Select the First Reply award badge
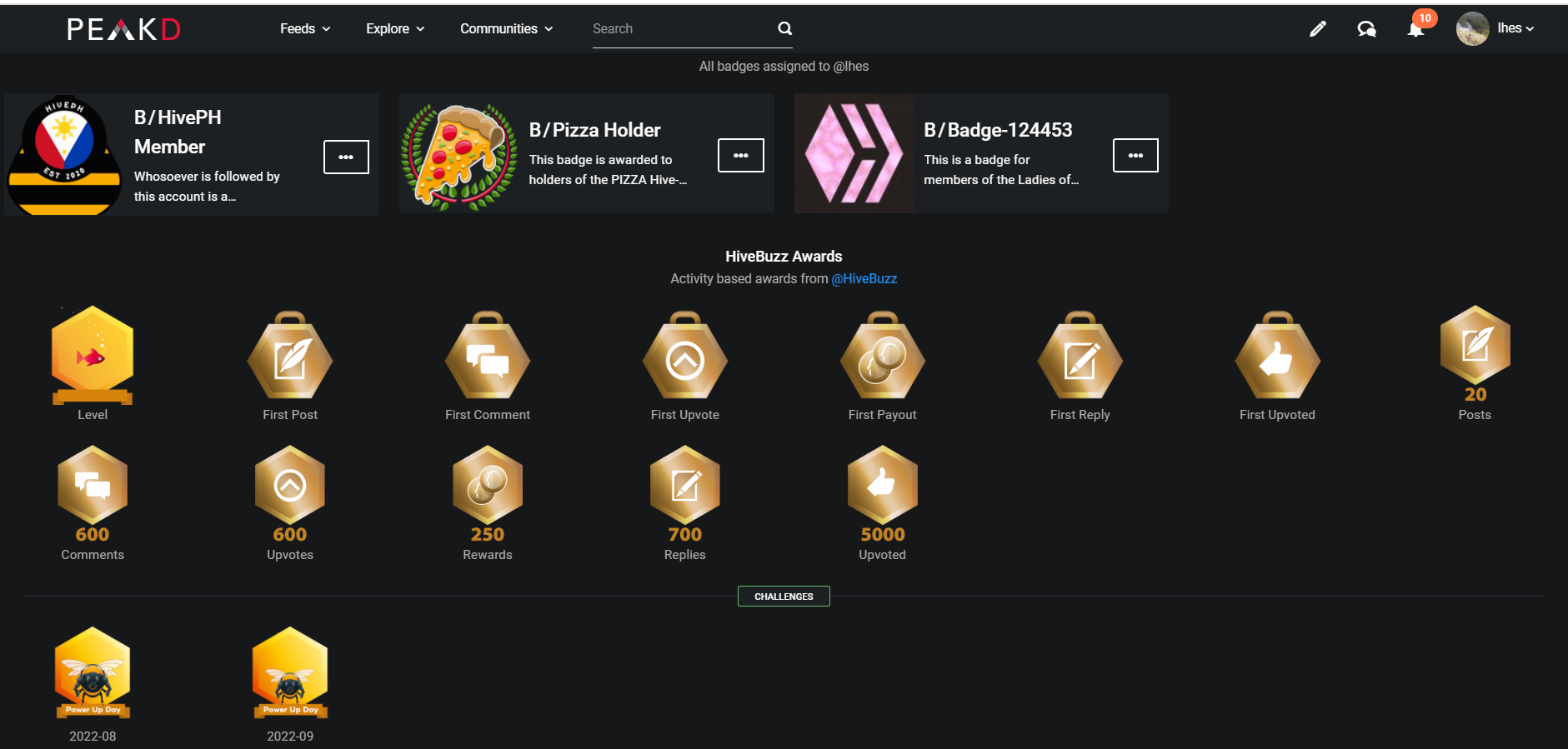The height and width of the screenshot is (749, 1568). coord(1080,357)
